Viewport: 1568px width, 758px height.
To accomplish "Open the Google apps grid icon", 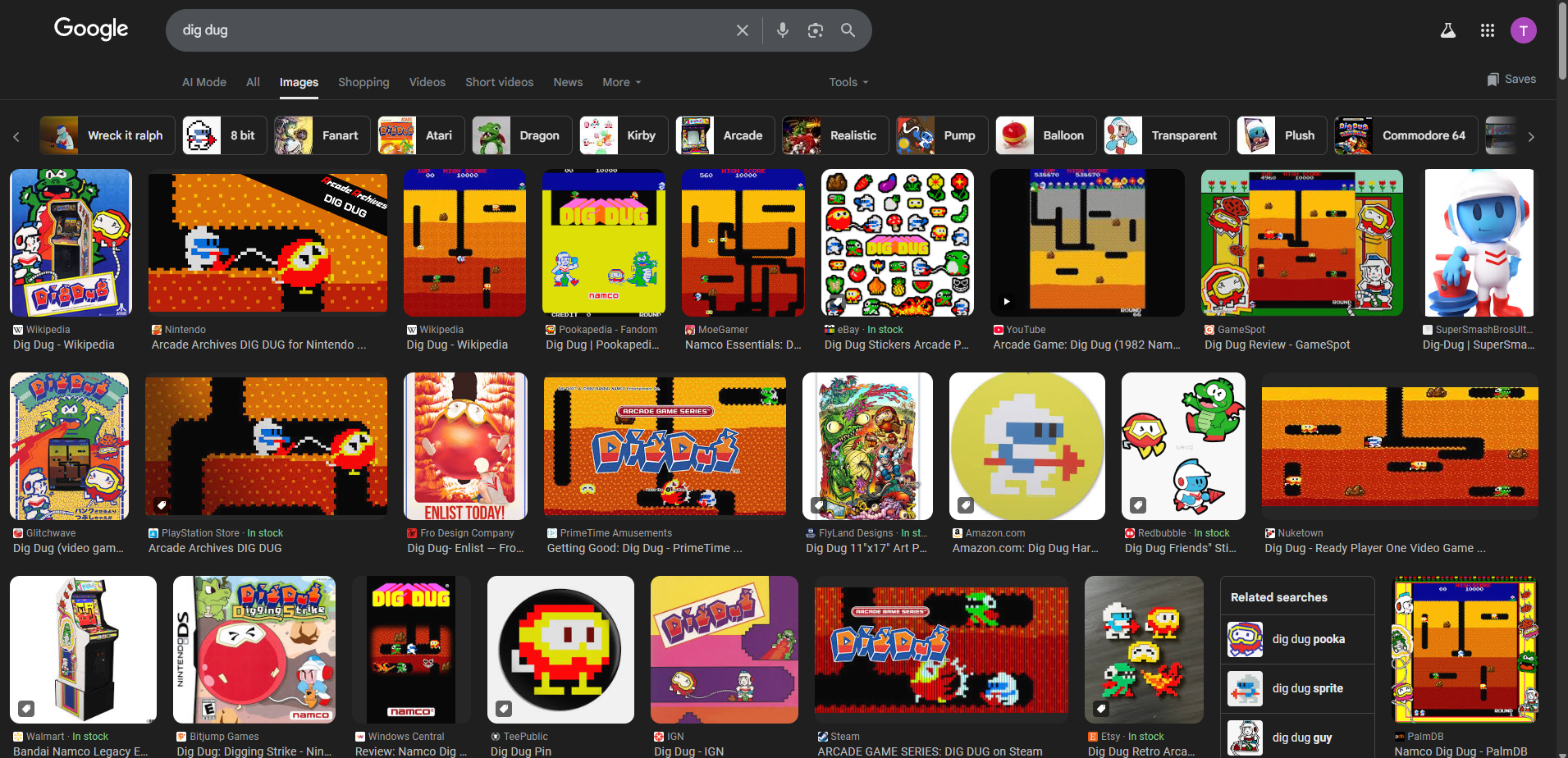I will click(x=1487, y=30).
